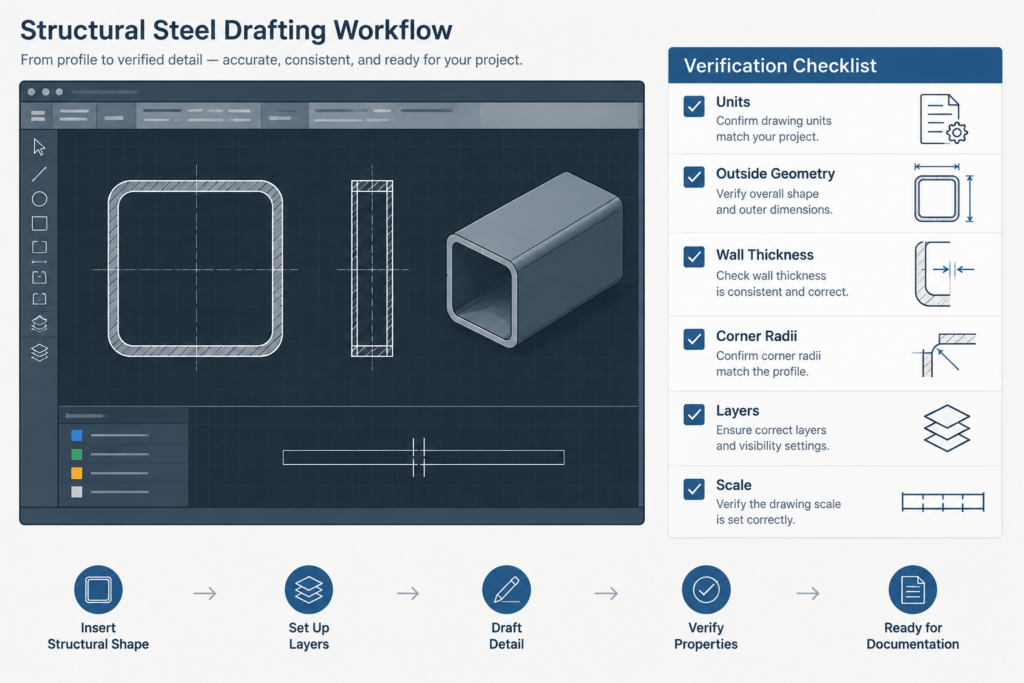This screenshot has height=683, width=1024.
Task: Click the "Confirm corner radii match the profile." text
Action: [768, 364]
